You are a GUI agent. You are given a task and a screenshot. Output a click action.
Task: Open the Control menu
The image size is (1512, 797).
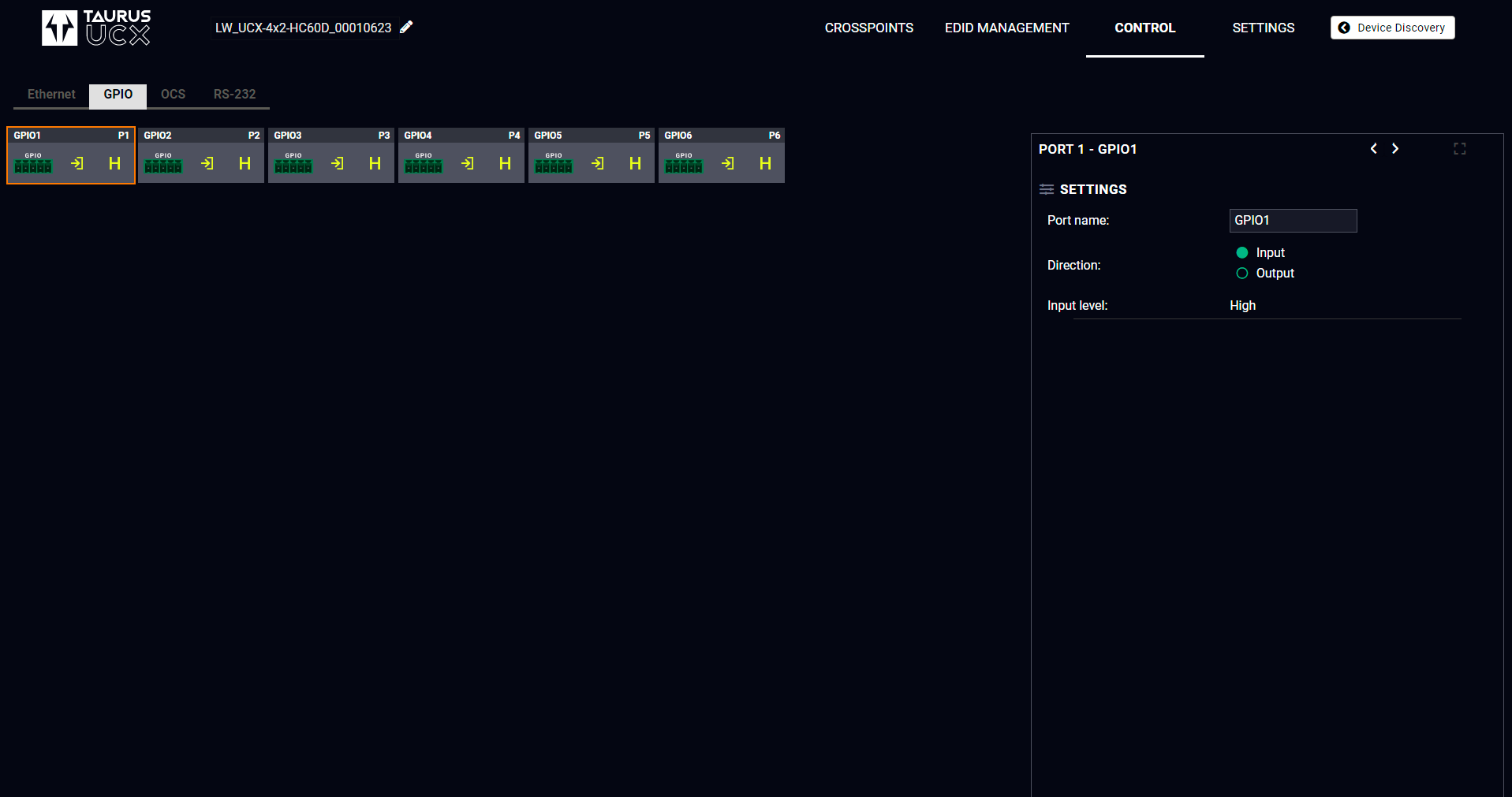click(1145, 28)
